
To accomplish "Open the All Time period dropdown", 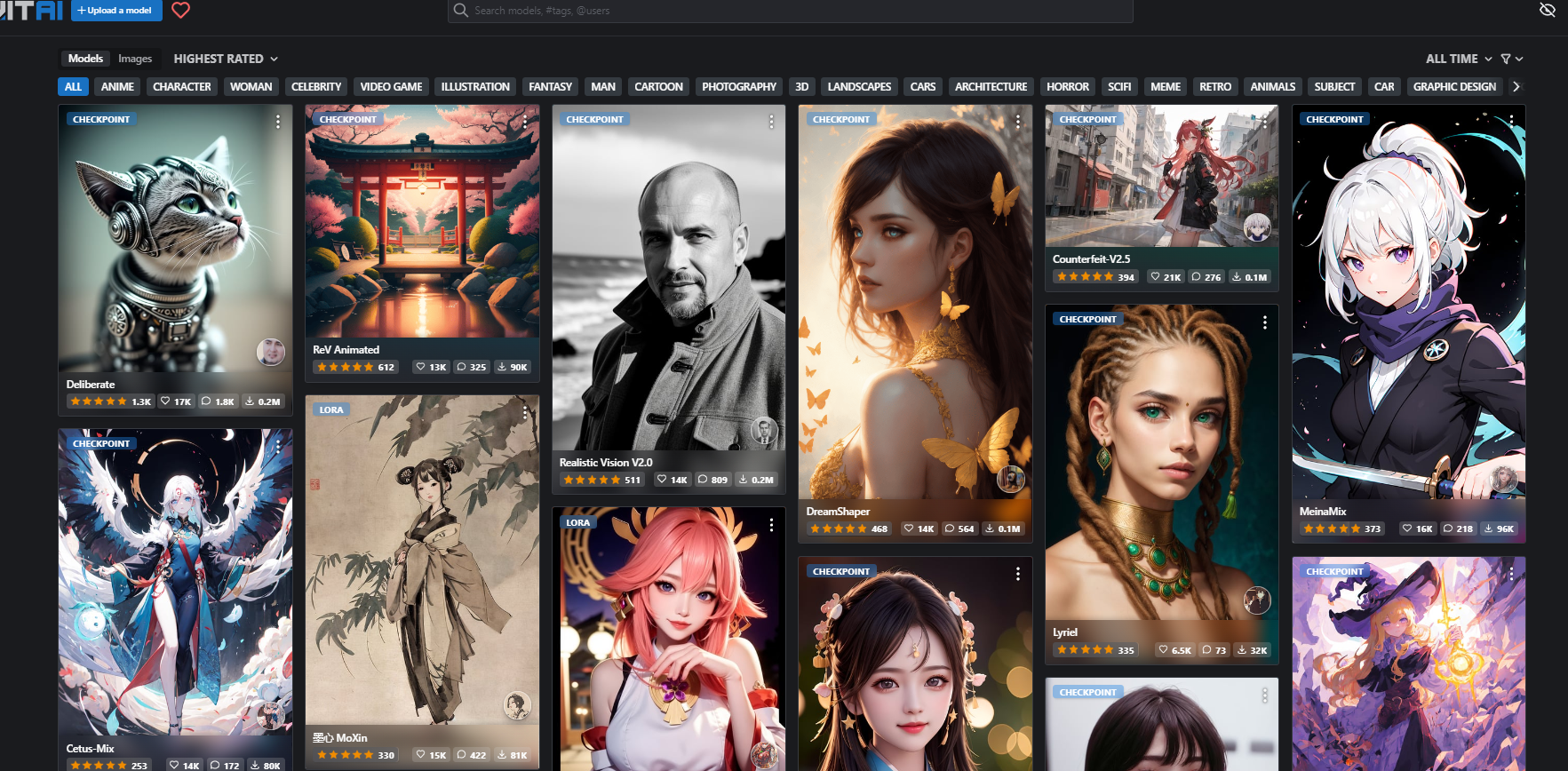I will pos(1458,59).
